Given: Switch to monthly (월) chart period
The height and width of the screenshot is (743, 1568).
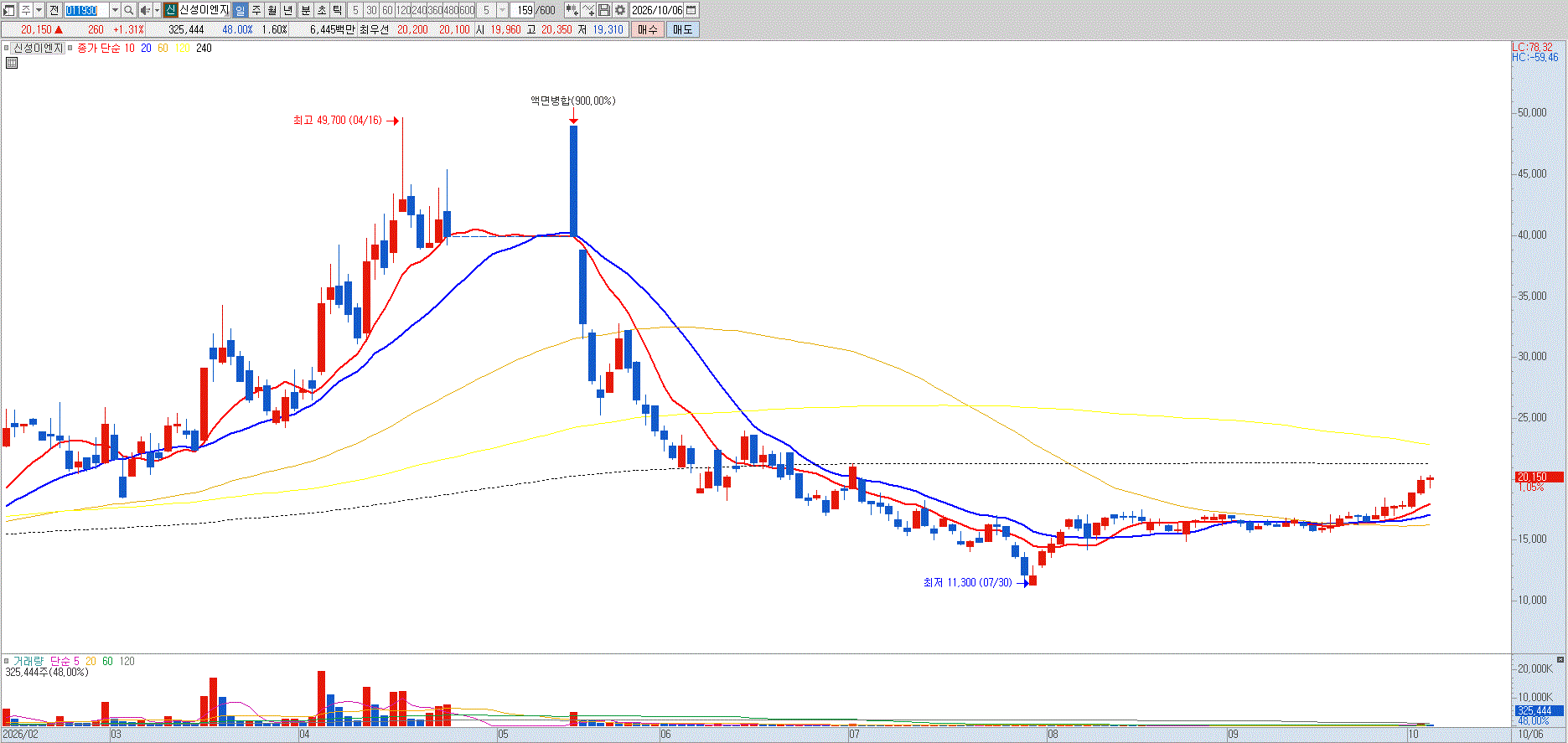Looking at the screenshot, I should tap(272, 10).
